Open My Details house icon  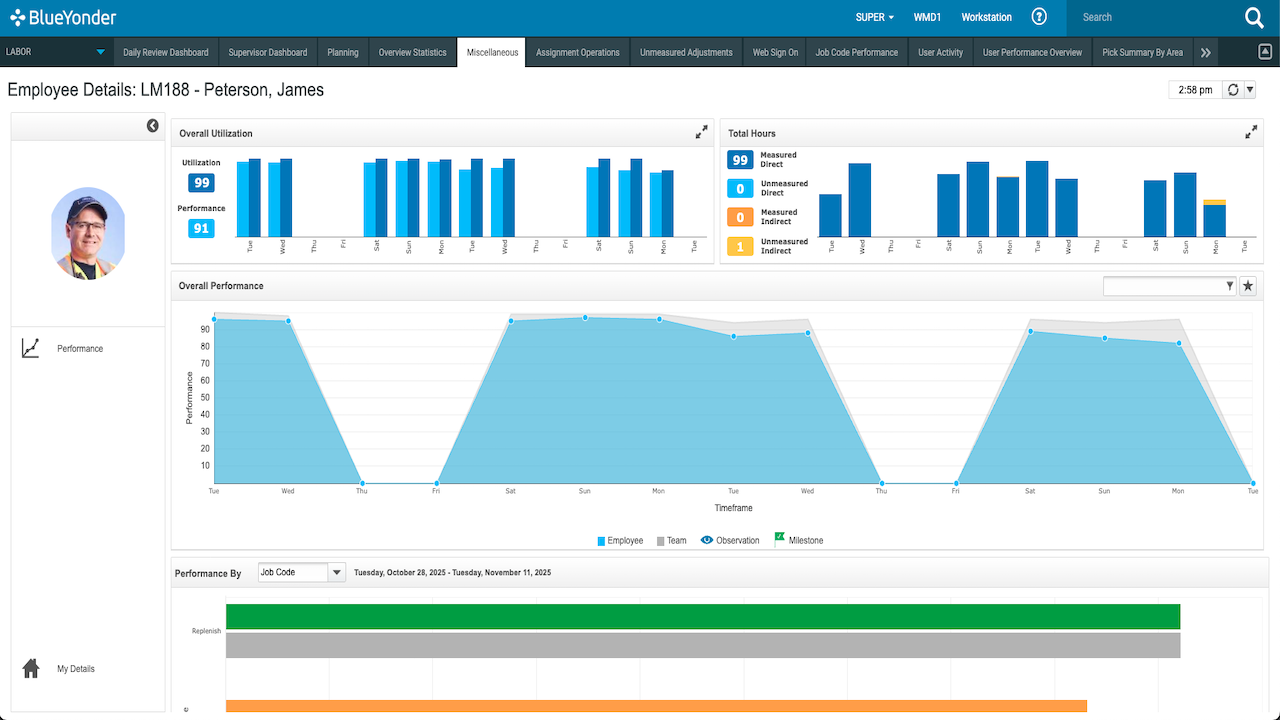point(31,668)
